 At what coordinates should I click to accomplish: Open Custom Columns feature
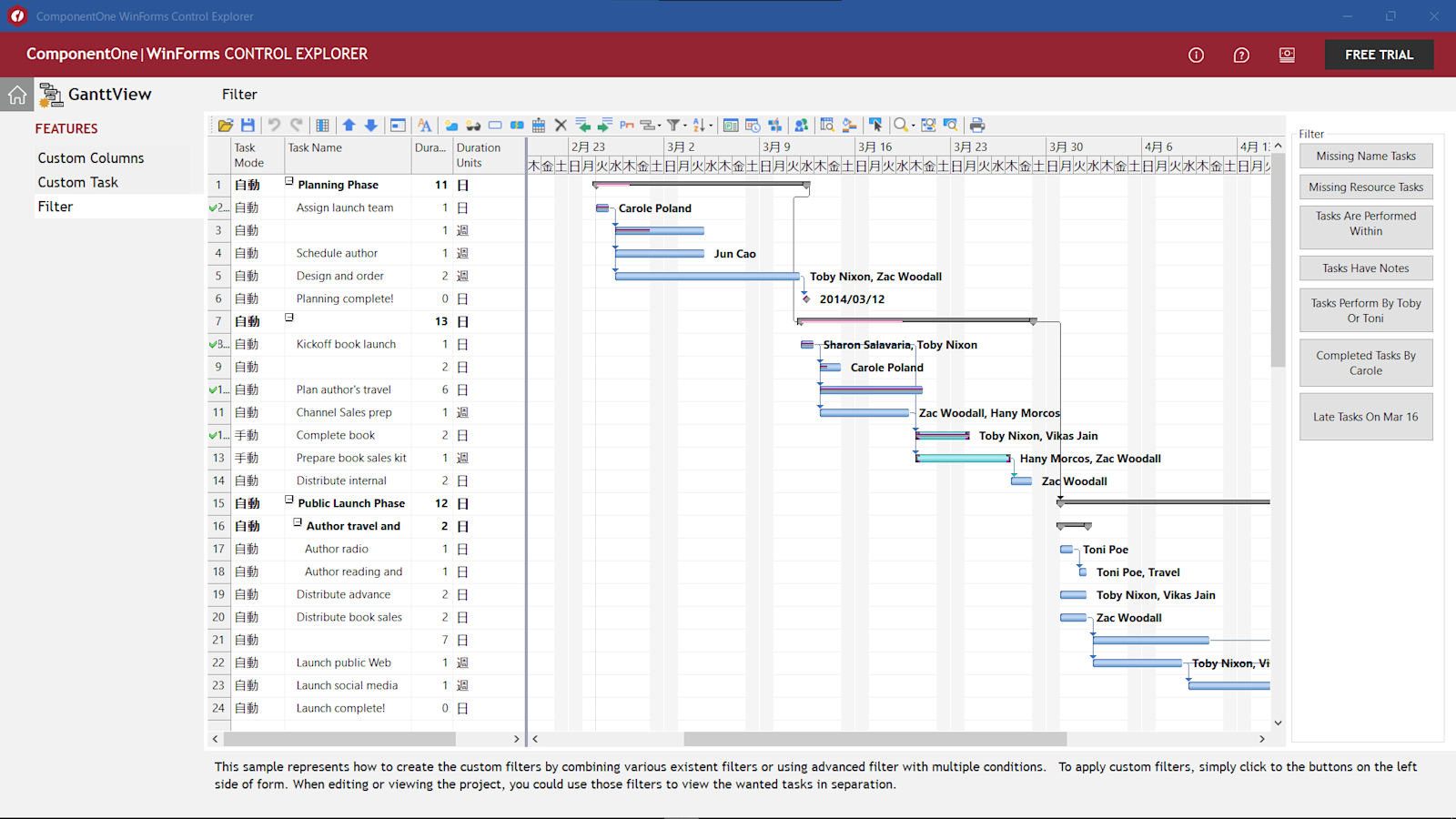91,158
